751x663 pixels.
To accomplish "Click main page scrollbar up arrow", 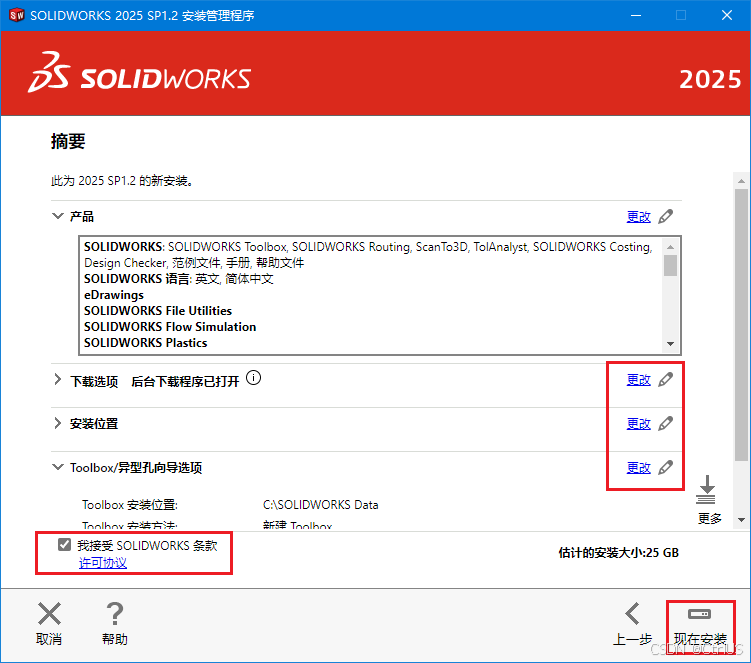I will point(741,181).
